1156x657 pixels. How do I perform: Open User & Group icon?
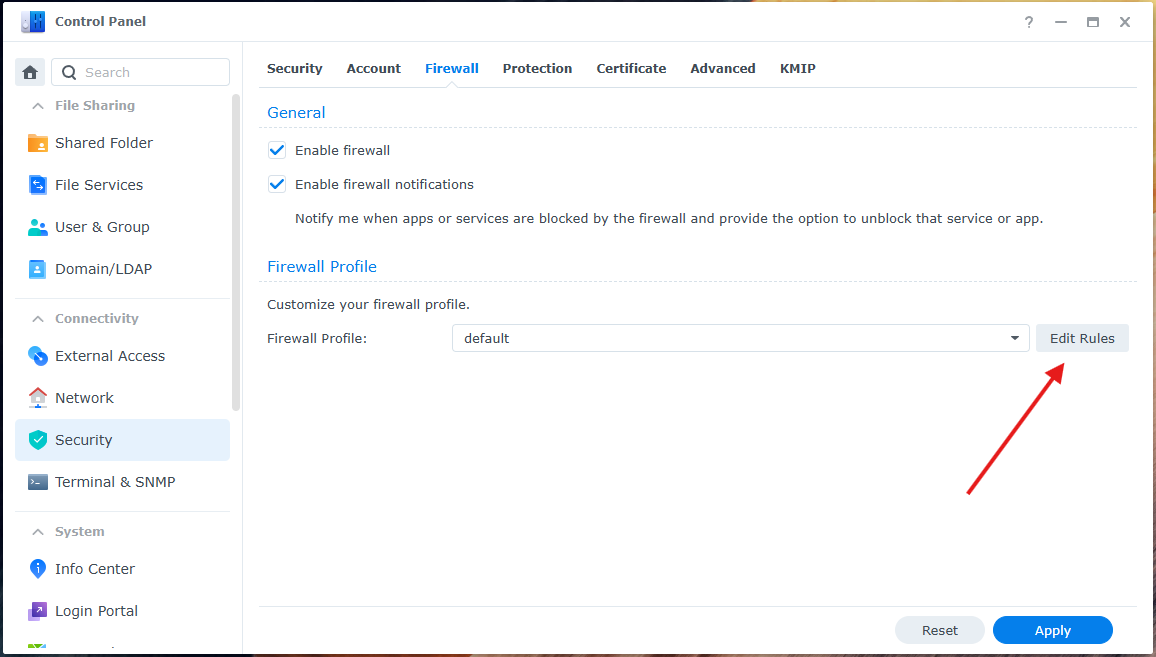(38, 227)
